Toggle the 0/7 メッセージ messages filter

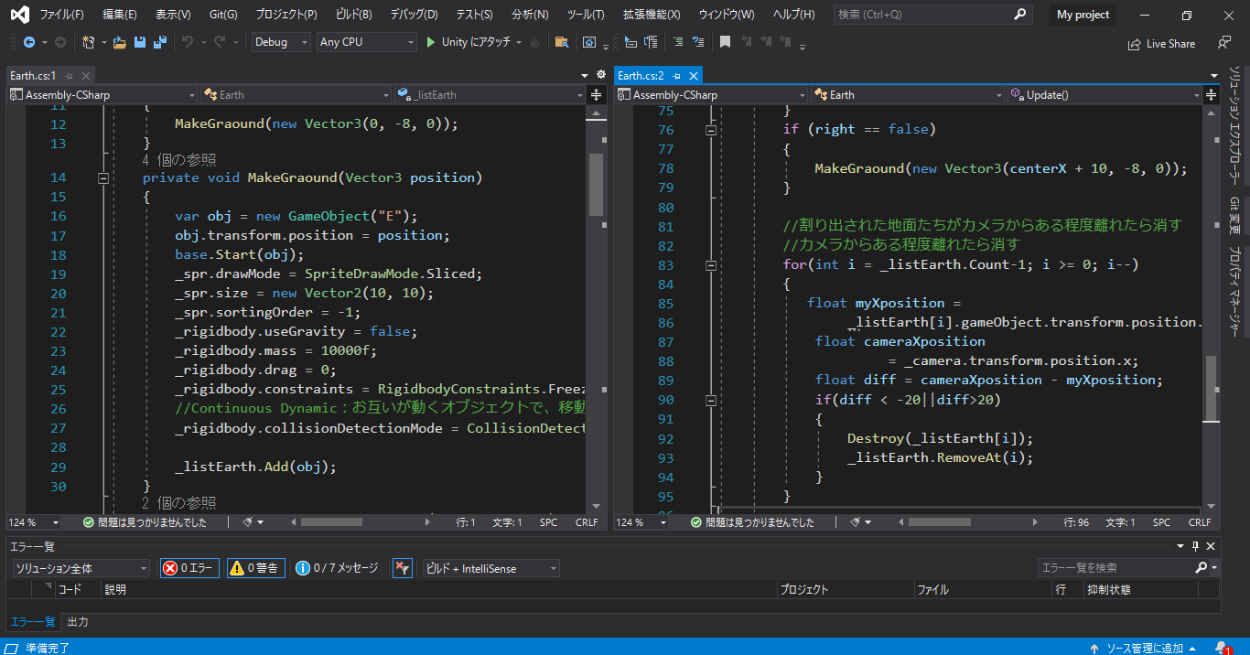click(338, 568)
